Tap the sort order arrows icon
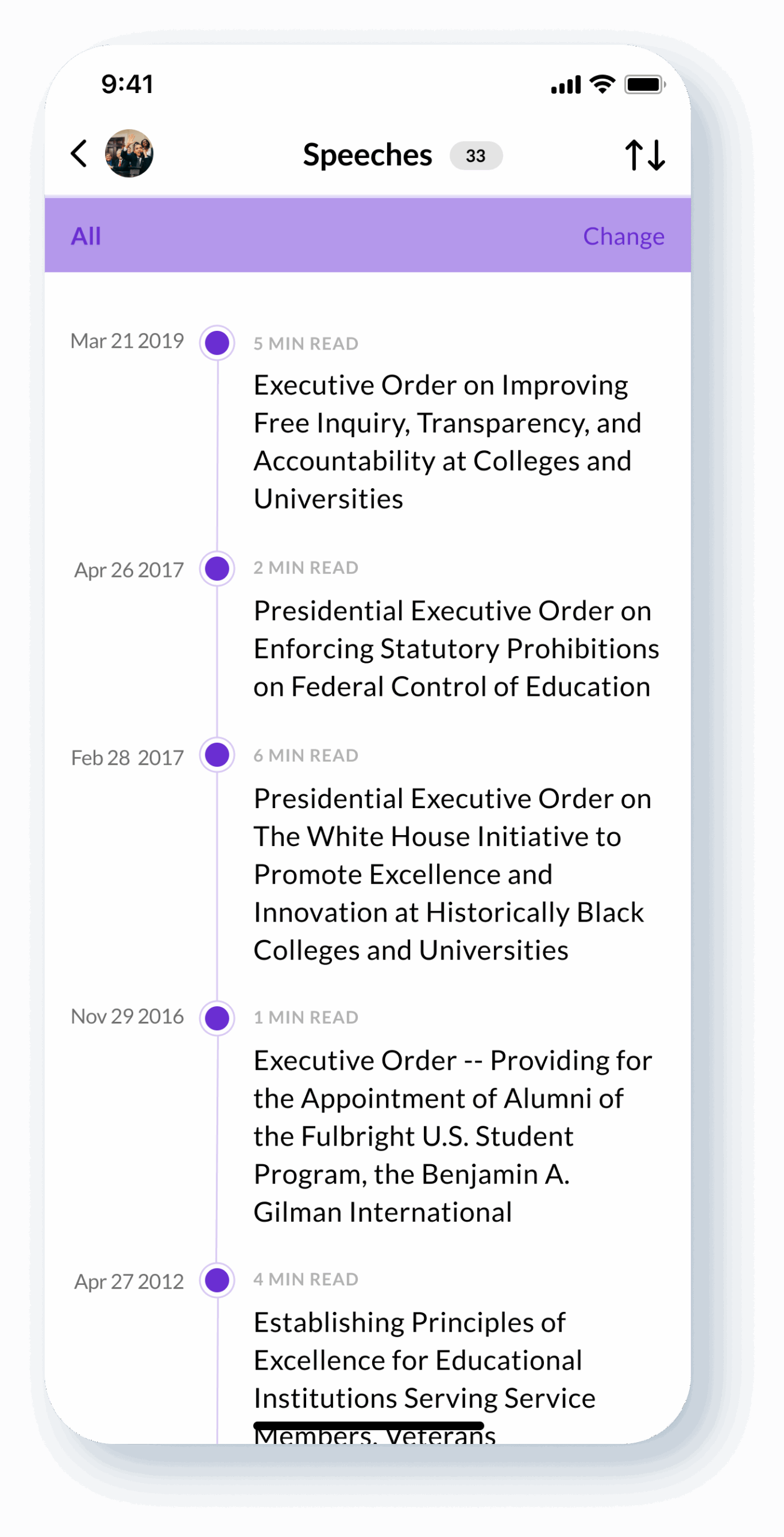The height and width of the screenshot is (1537, 784). (645, 155)
